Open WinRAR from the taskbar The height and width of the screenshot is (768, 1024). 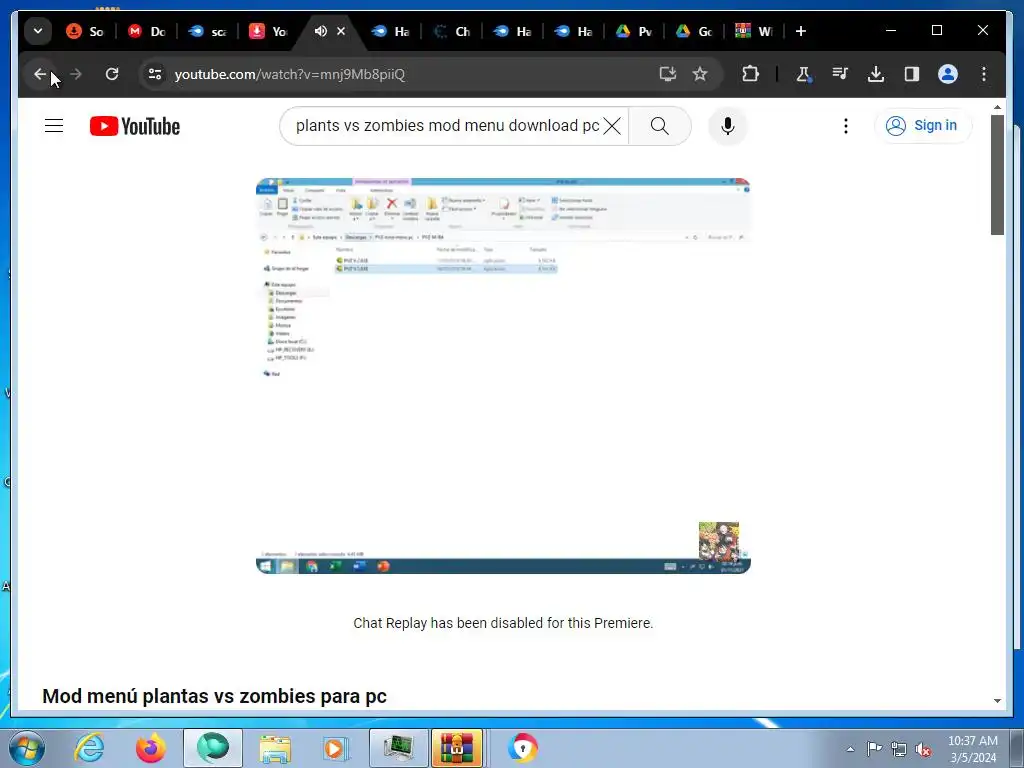pyautogui.click(x=457, y=748)
